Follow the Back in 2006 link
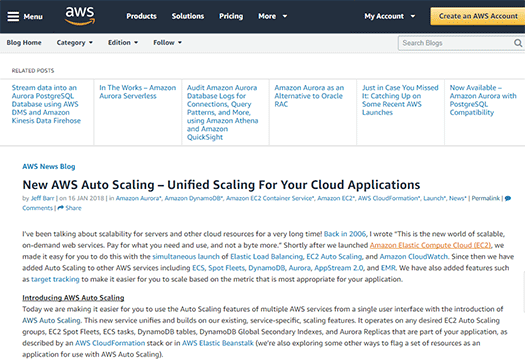This screenshot has width=525, height=363. [345, 234]
